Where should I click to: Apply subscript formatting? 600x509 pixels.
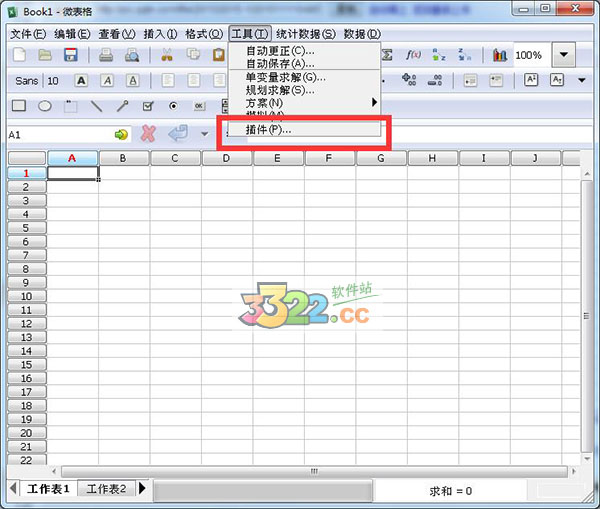(557, 80)
